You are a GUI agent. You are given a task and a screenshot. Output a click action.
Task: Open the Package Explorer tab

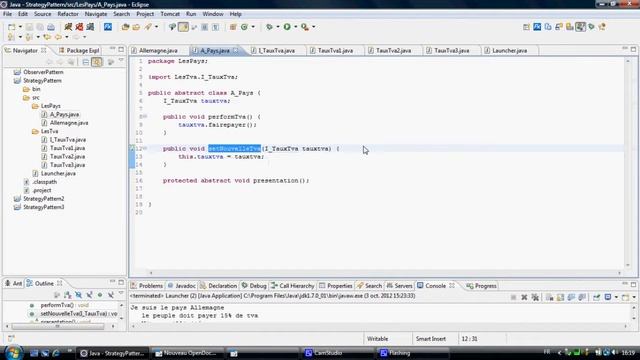79,51
